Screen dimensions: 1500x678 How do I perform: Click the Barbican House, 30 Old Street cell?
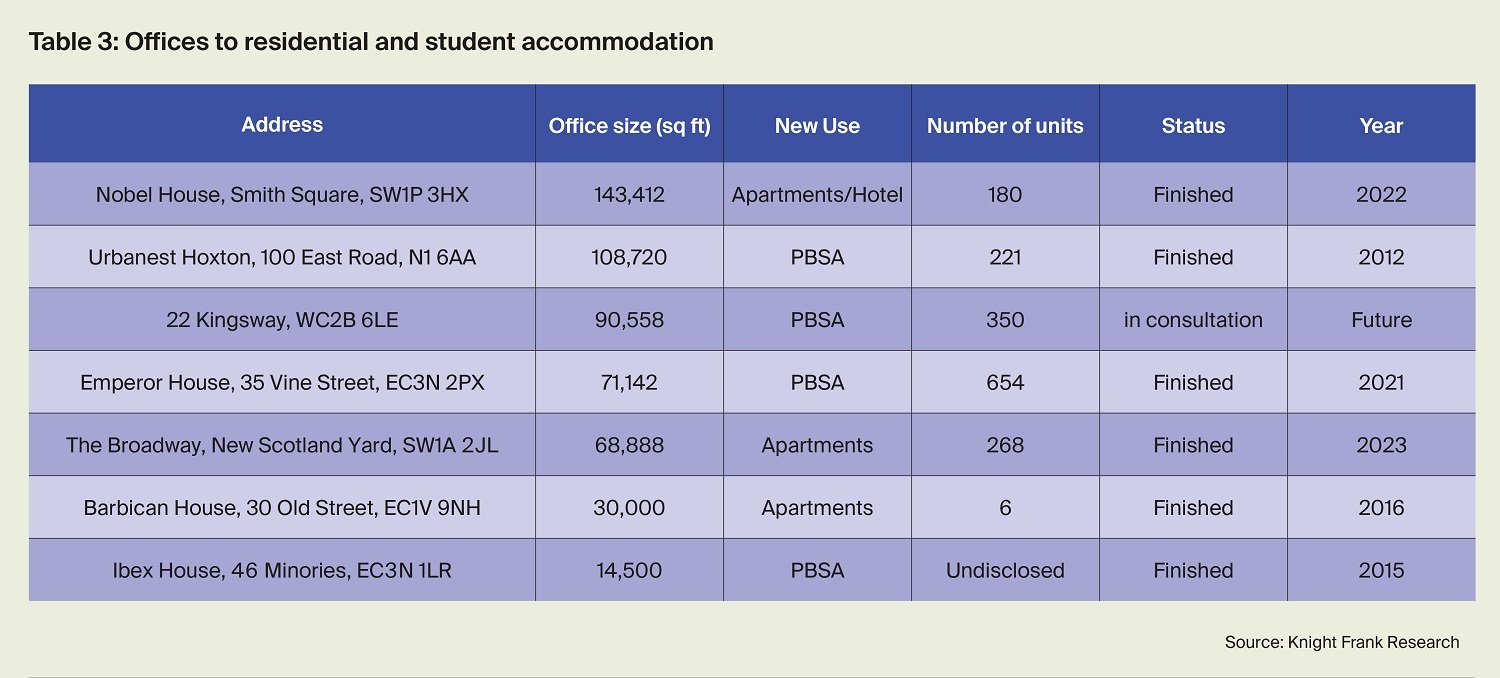tap(282, 508)
